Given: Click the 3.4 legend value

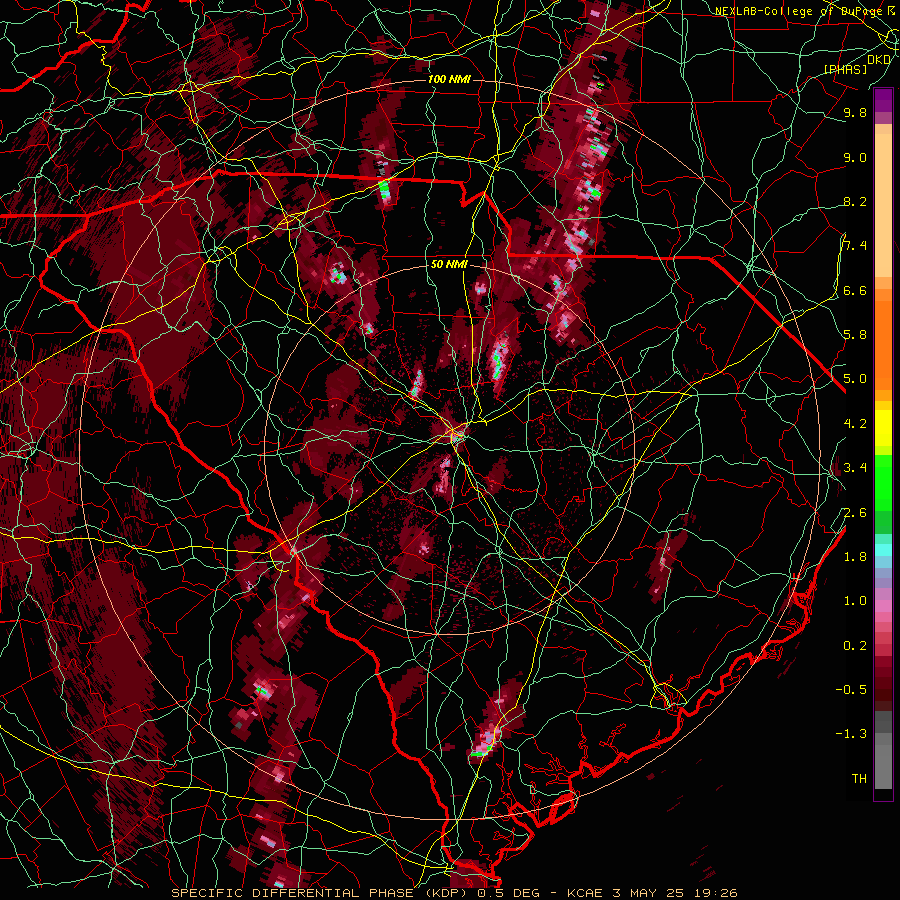Looking at the screenshot, I should point(855,467).
